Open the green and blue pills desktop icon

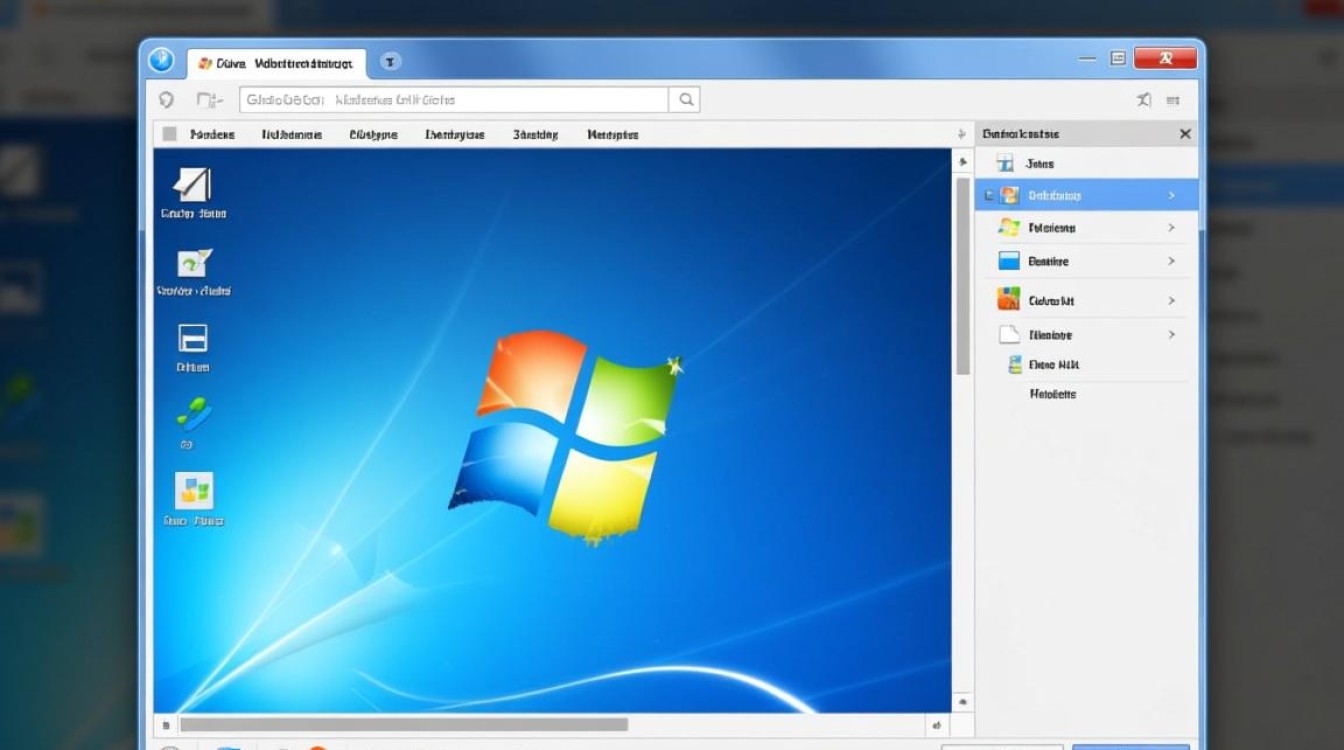tap(193, 413)
